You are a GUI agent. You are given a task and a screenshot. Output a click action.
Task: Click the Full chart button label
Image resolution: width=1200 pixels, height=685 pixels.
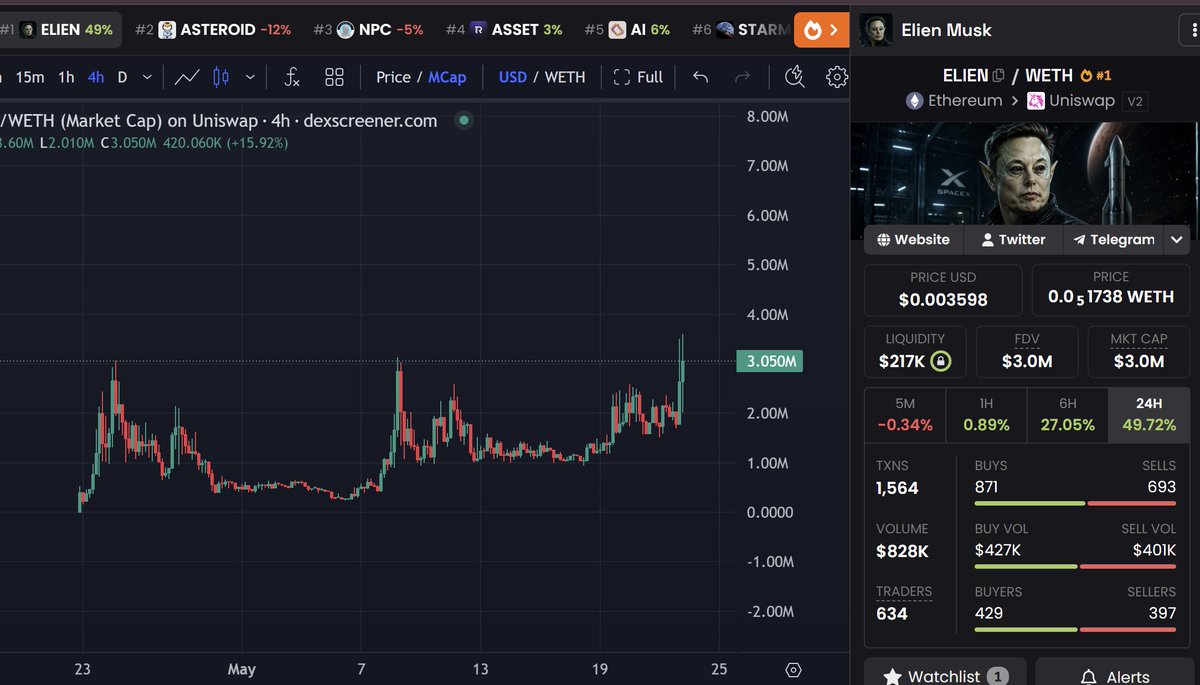tap(649, 77)
